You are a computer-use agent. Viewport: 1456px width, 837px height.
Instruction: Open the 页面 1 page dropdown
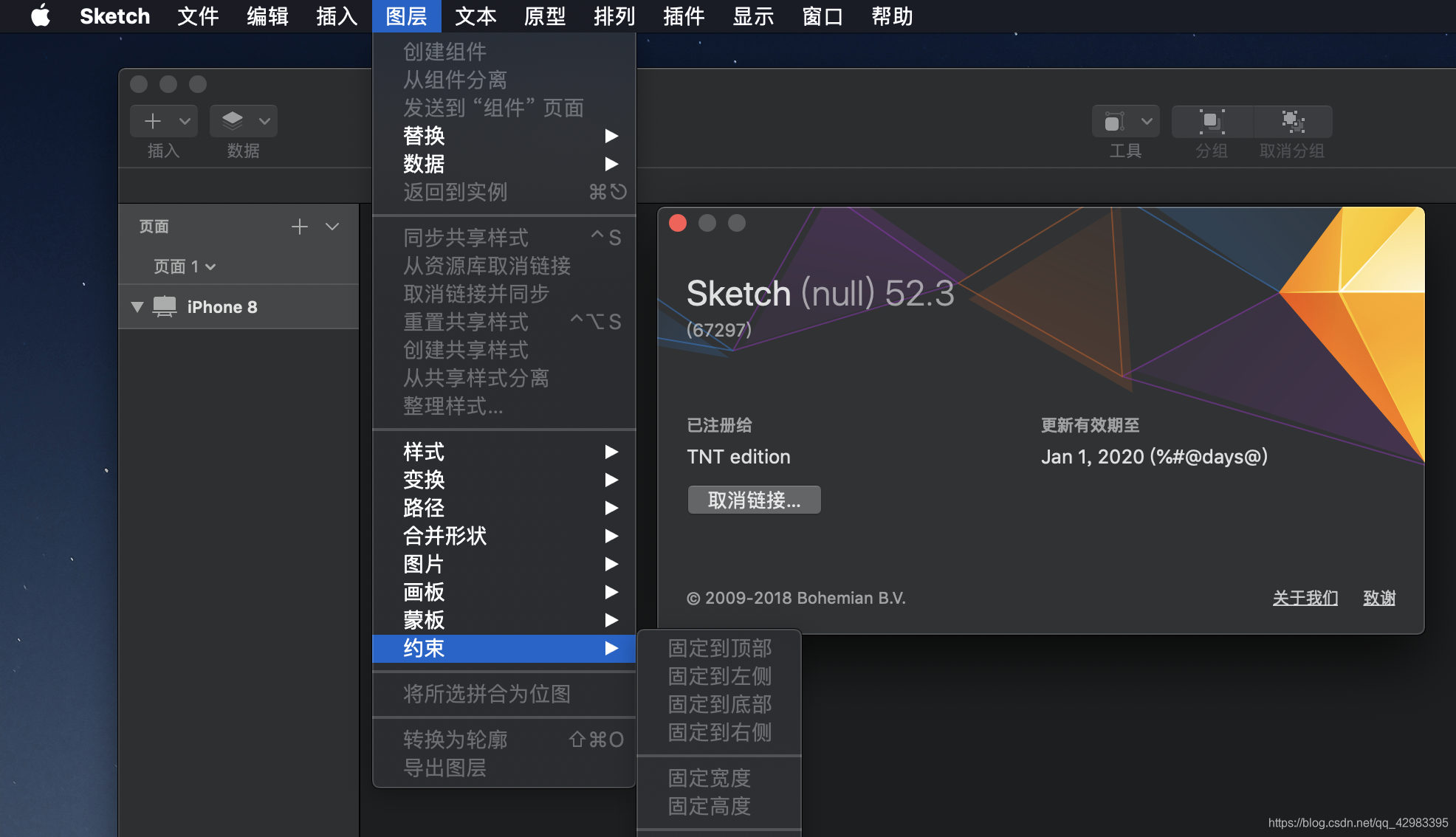(185, 266)
